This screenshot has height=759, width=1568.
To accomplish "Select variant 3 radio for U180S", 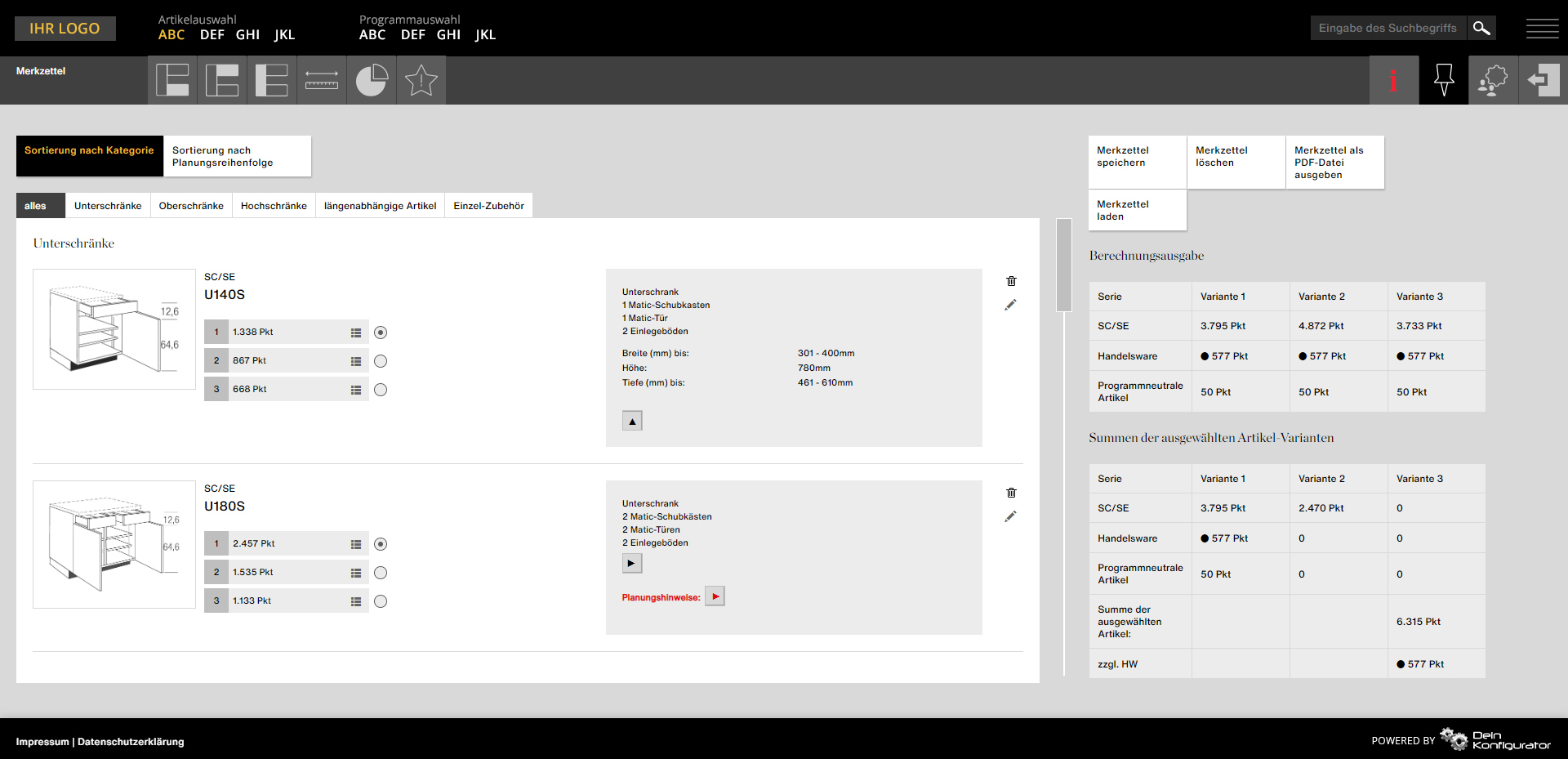I will click(381, 601).
